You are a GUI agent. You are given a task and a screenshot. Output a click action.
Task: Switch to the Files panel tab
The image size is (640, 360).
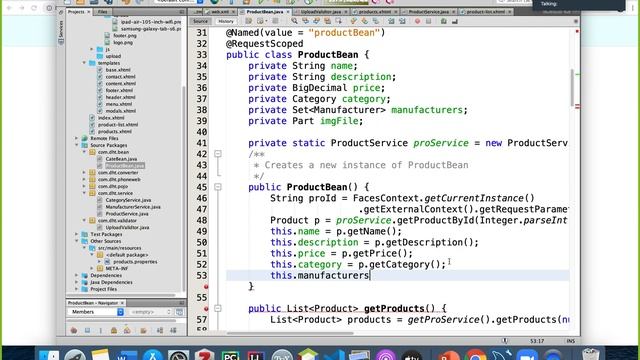[102, 12]
